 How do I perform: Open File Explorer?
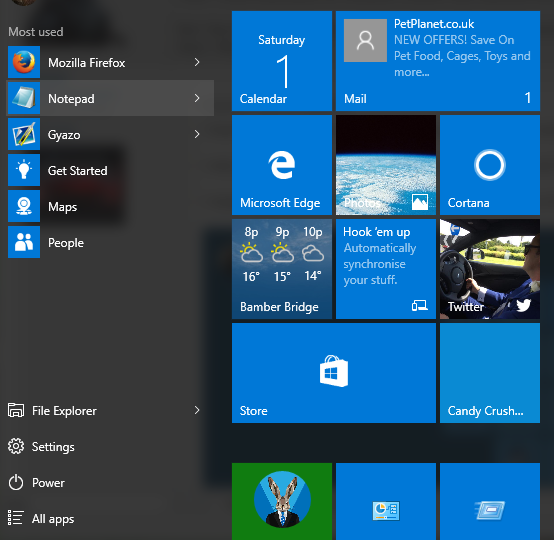[110, 410]
